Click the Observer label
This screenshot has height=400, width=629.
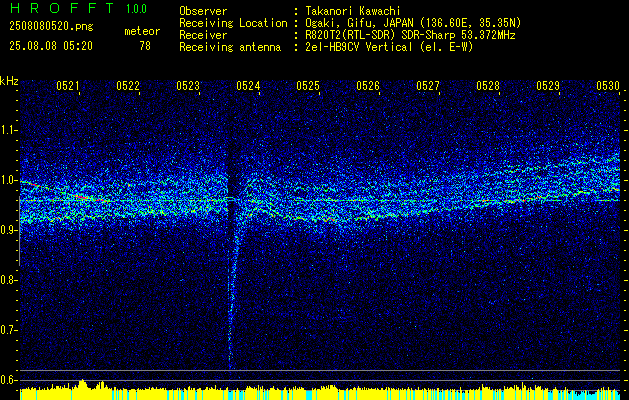[203, 11]
